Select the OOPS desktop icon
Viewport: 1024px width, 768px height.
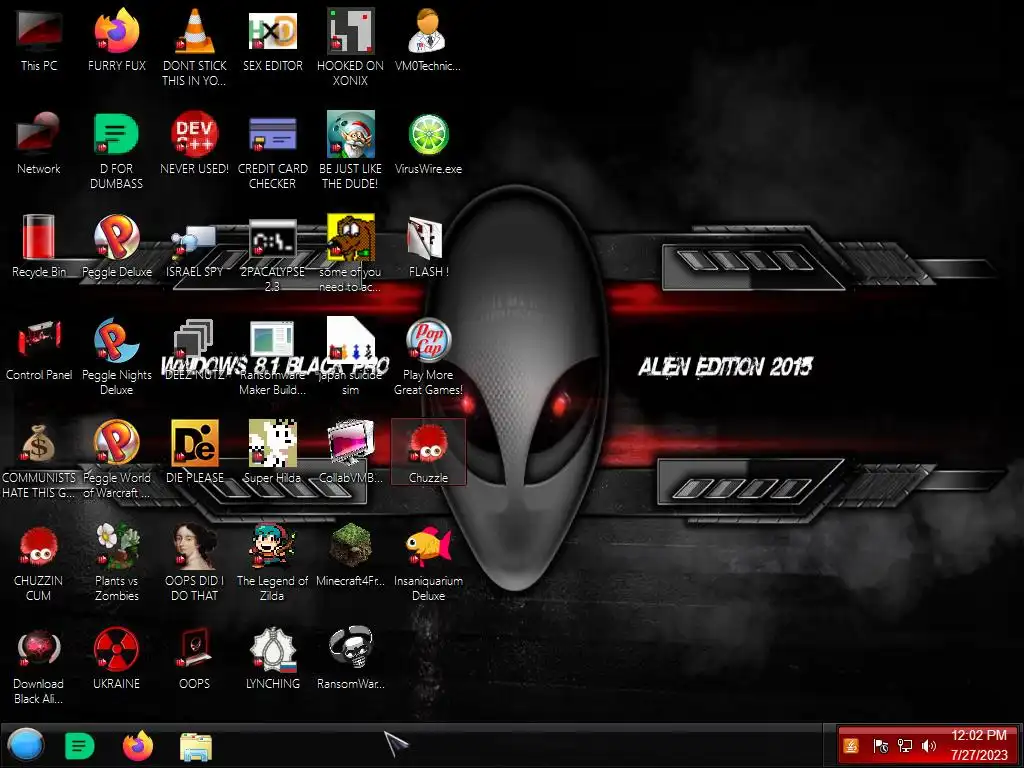coord(195,658)
